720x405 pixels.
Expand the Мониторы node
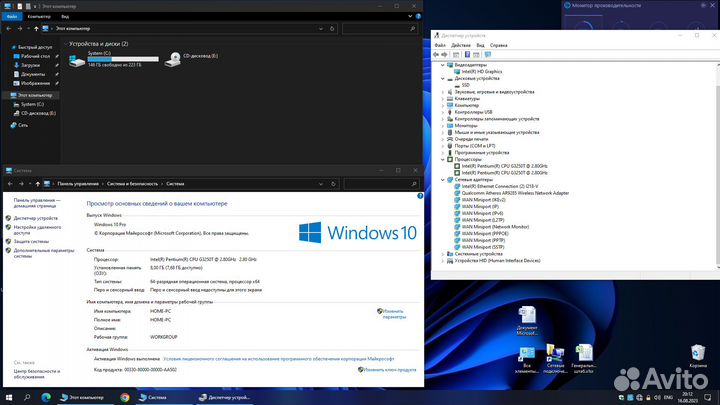click(443, 125)
